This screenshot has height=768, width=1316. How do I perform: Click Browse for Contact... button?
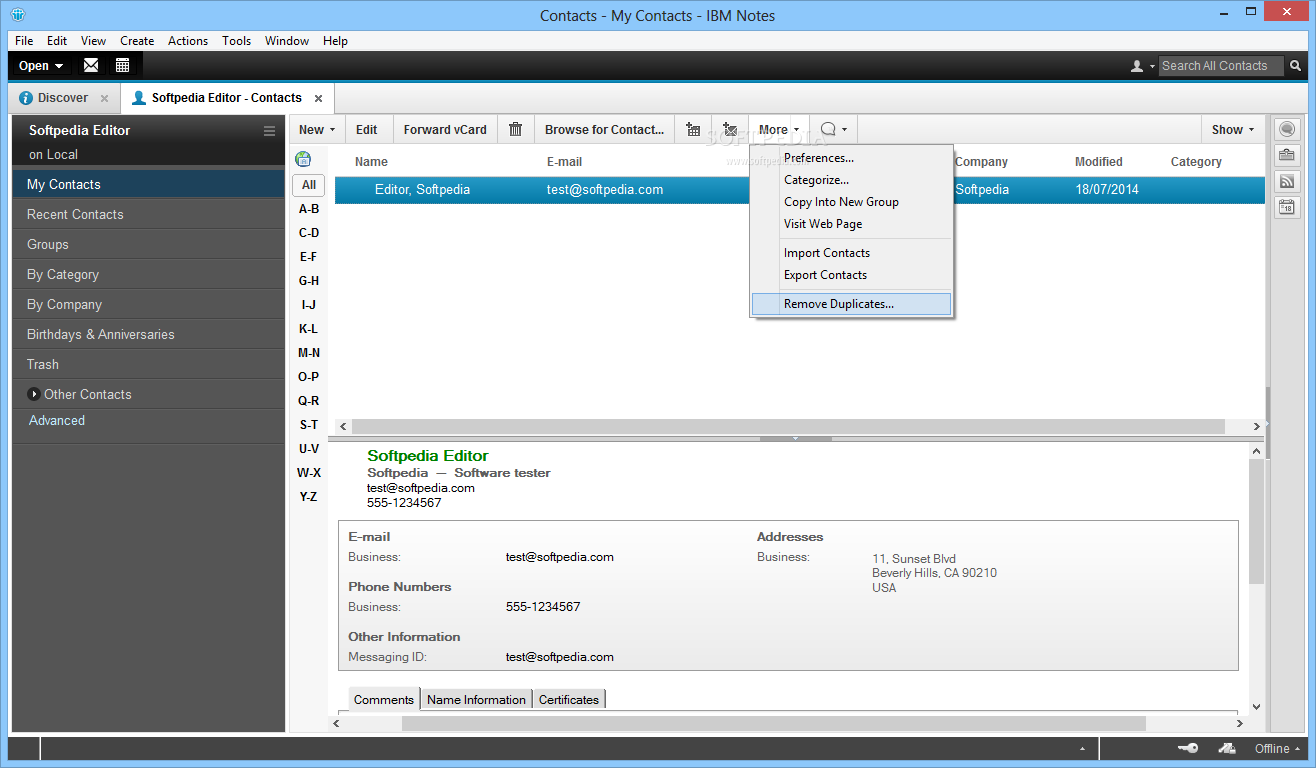click(604, 129)
